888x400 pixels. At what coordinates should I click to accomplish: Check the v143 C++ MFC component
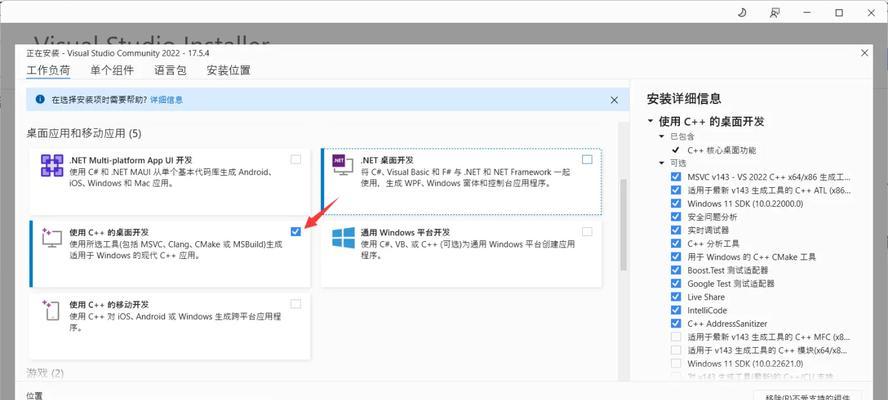click(676, 337)
